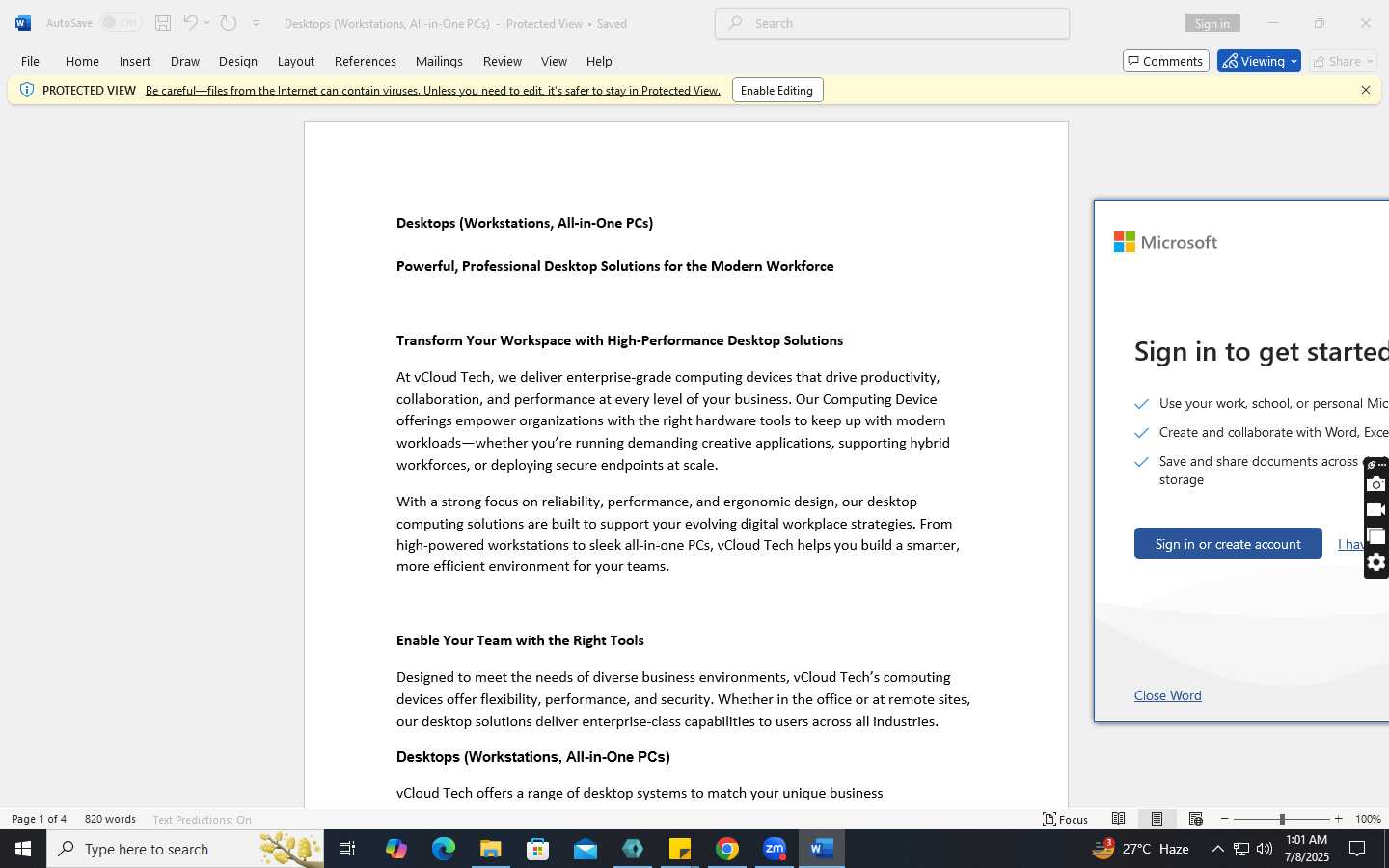1389x868 pixels.
Task: Click Enable Editing button
Action: pos(777,90)
